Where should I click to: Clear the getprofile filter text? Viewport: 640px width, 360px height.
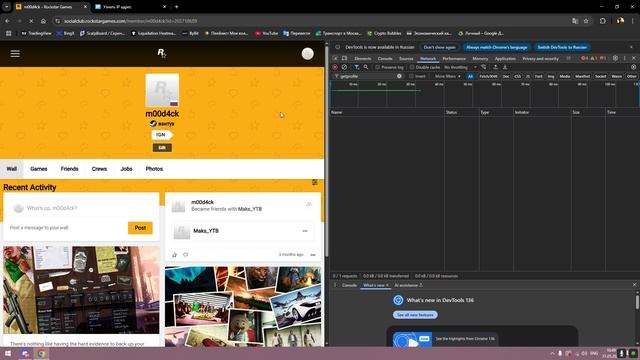[x=399, y=76]
